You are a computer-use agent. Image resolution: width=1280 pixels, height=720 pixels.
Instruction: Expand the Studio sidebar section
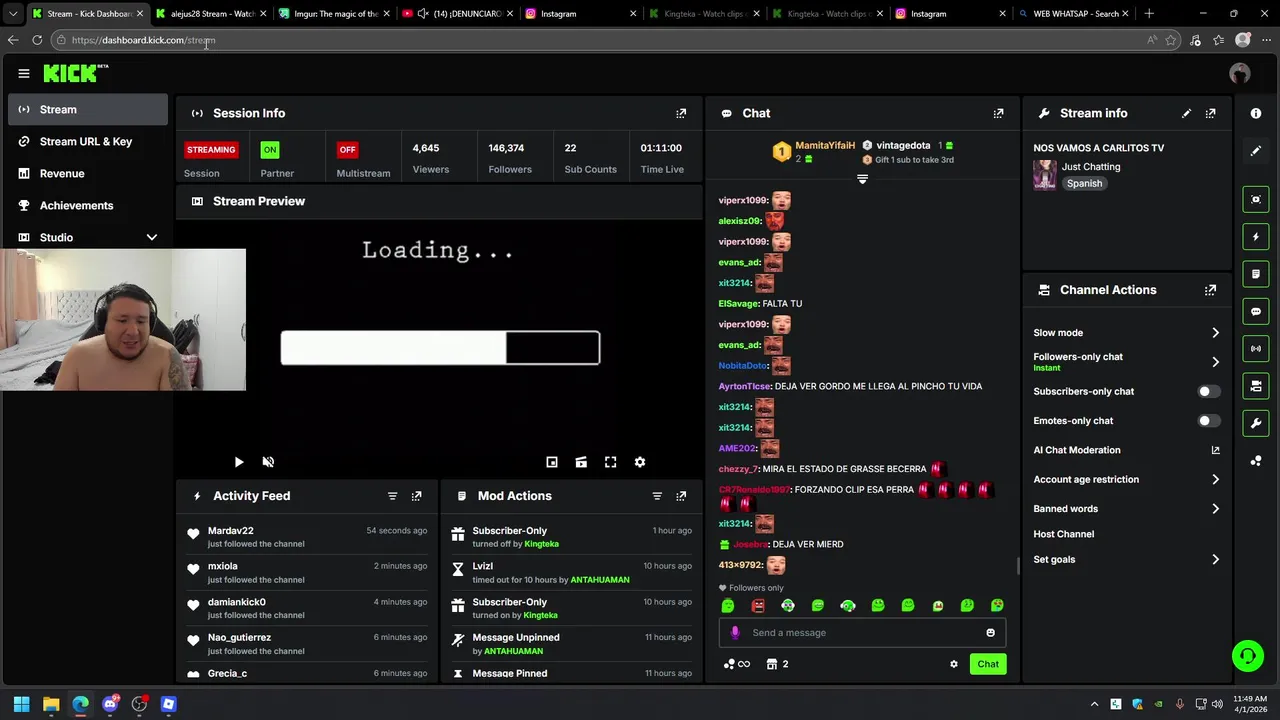[152, 237]
